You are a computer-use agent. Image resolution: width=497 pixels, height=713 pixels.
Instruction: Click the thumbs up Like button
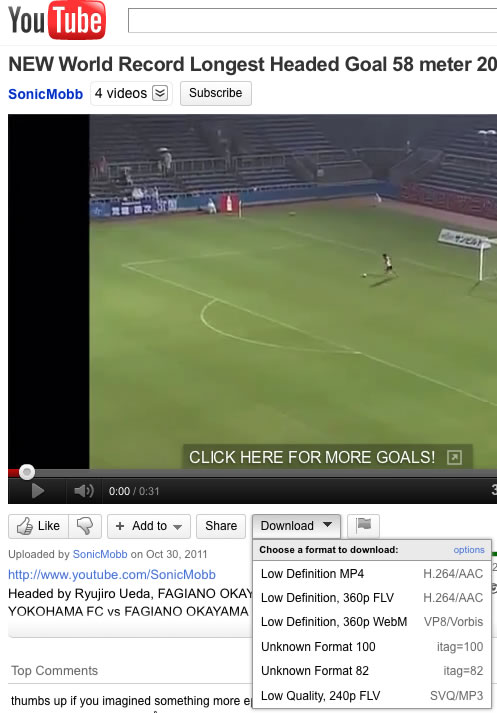(x=39, y=526)
